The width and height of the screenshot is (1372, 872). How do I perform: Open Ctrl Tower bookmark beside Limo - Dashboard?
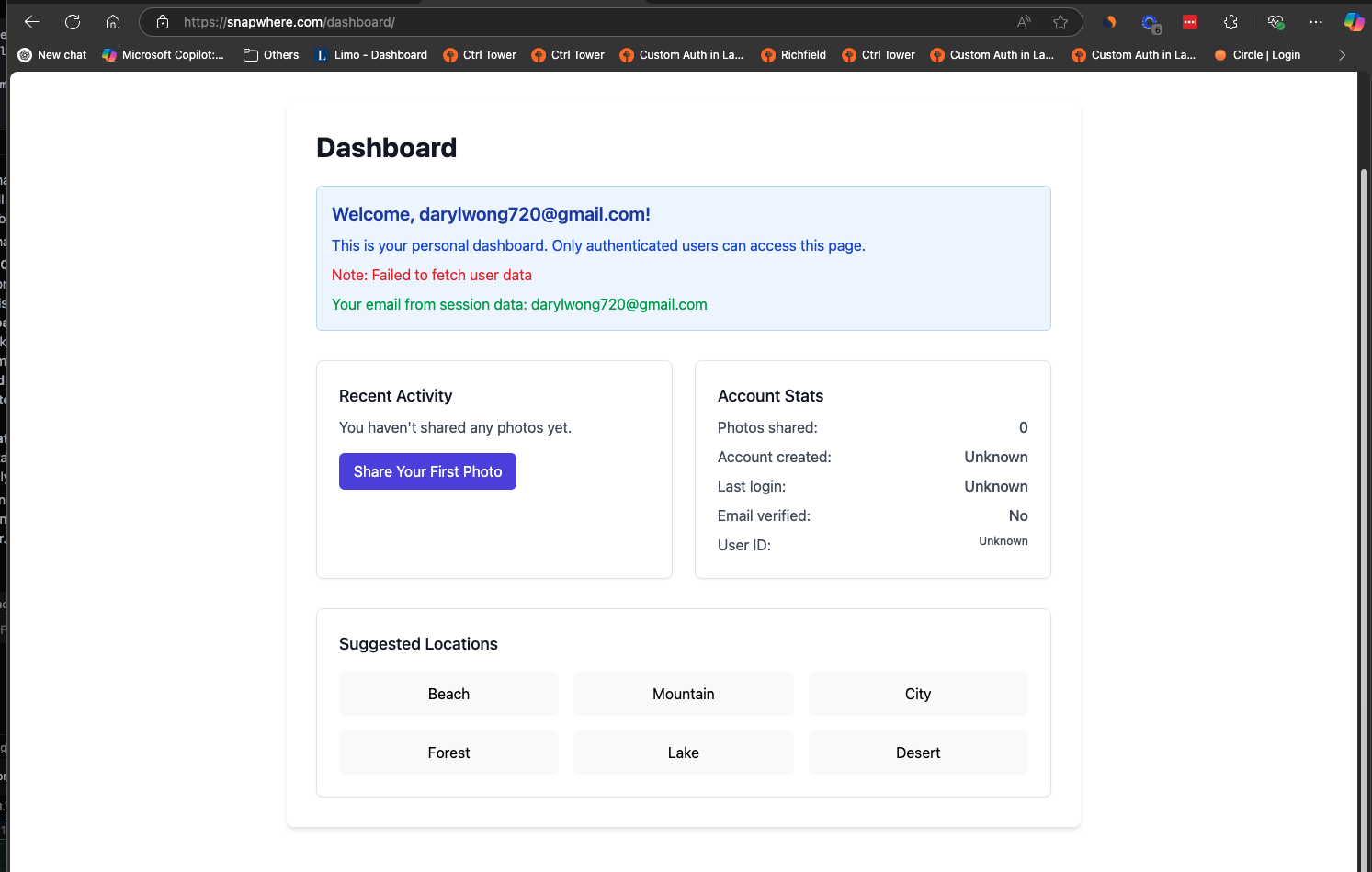pyautogui.click(x=480, y=55)
